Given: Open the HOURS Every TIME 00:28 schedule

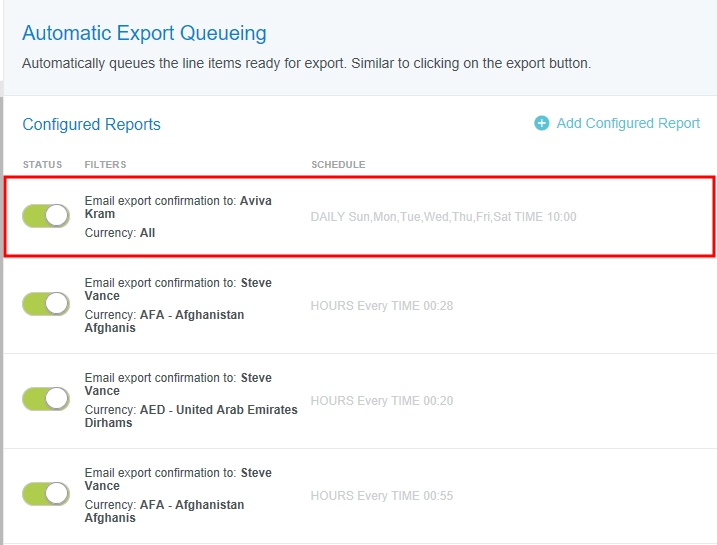Looking at the screenshot, I should [381, 305].
